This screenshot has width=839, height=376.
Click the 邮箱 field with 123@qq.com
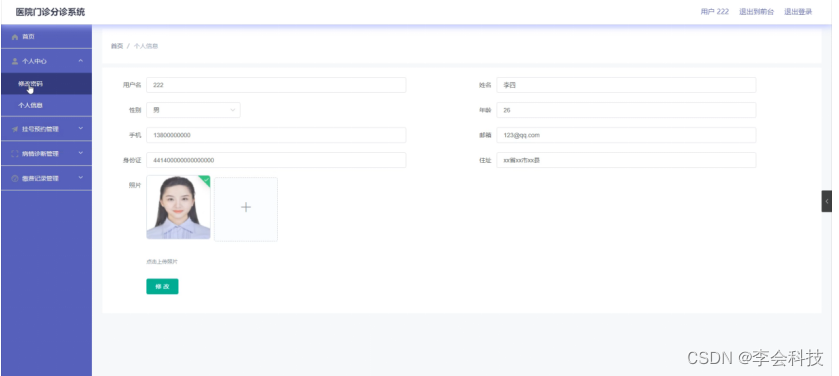[626, 135]
